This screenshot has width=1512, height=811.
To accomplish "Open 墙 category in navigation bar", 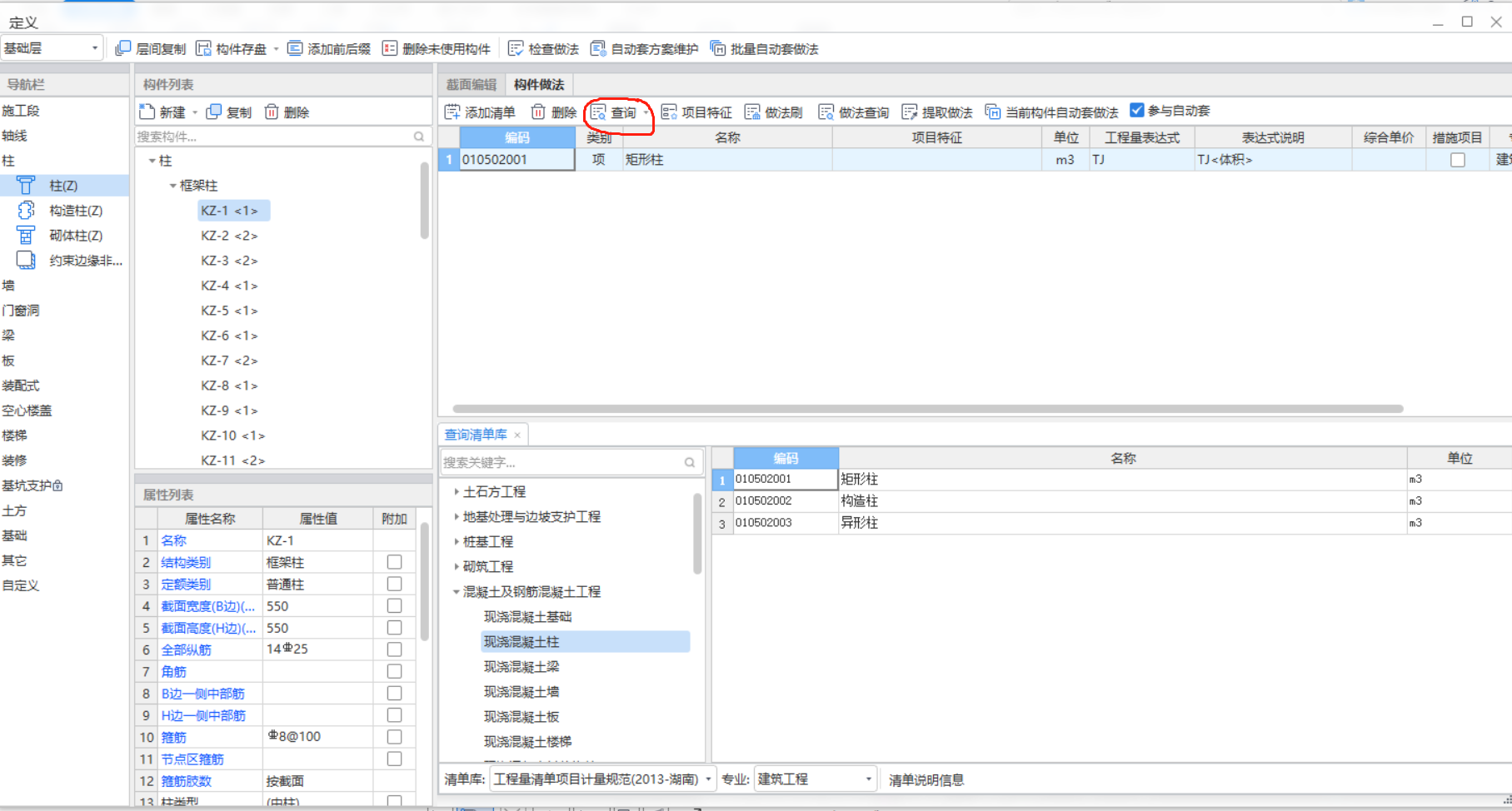I will coord(8,286).
